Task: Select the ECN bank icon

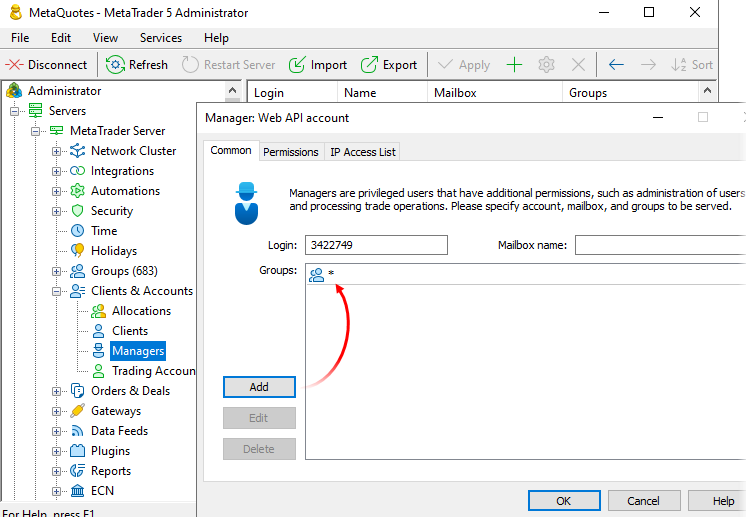Action: (x=78, y=490)
